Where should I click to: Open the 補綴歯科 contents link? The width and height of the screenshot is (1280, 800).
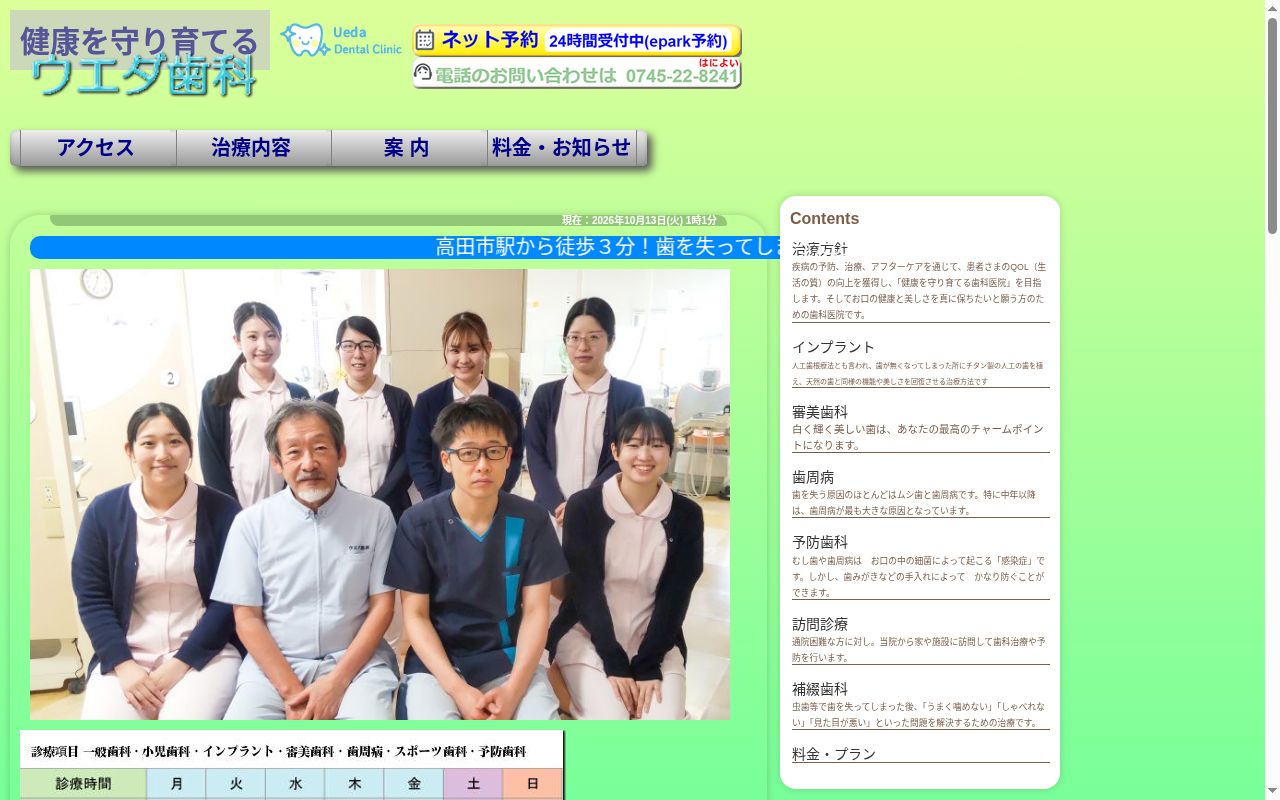[x=820, y=689]
